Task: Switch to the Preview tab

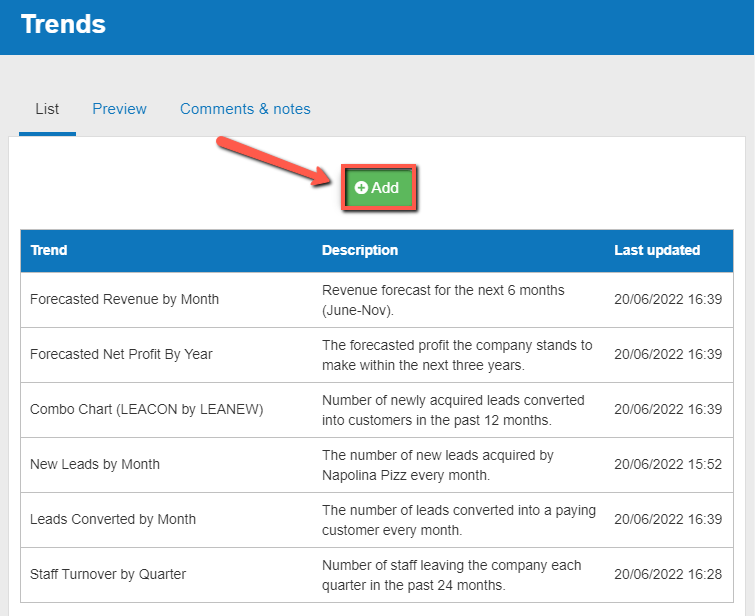Action: point(119,109)
